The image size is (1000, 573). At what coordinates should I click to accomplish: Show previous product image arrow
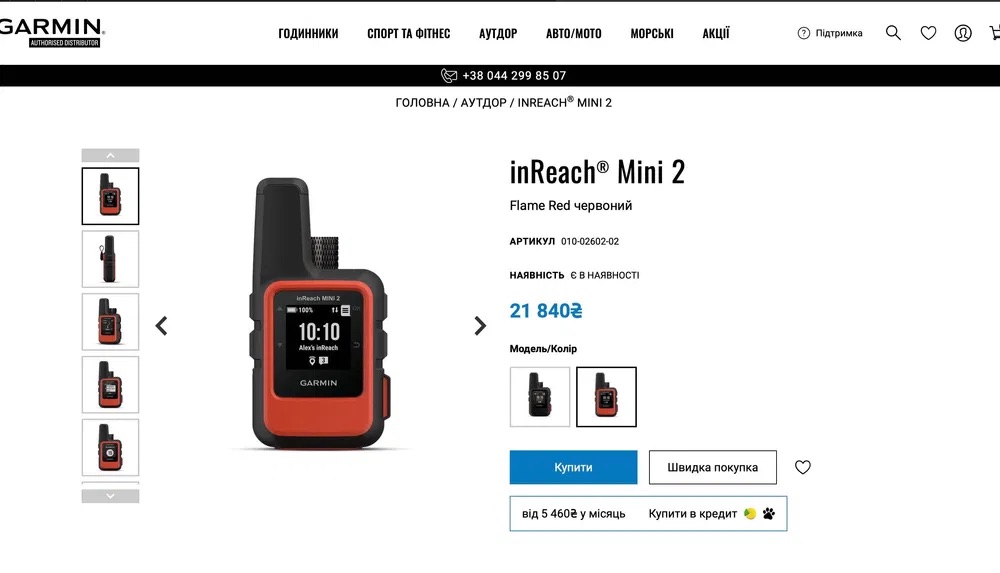(x=161, y=325)
